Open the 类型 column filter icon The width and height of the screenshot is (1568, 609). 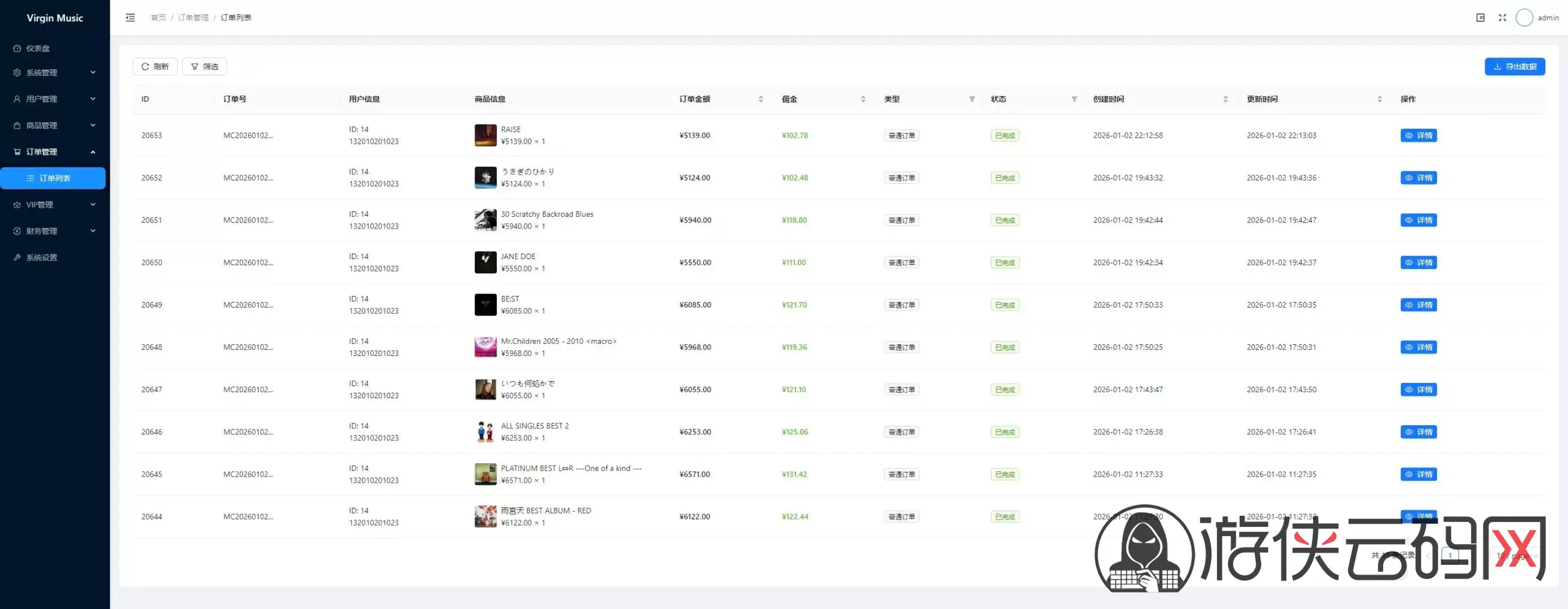click(x=971, y=99)
